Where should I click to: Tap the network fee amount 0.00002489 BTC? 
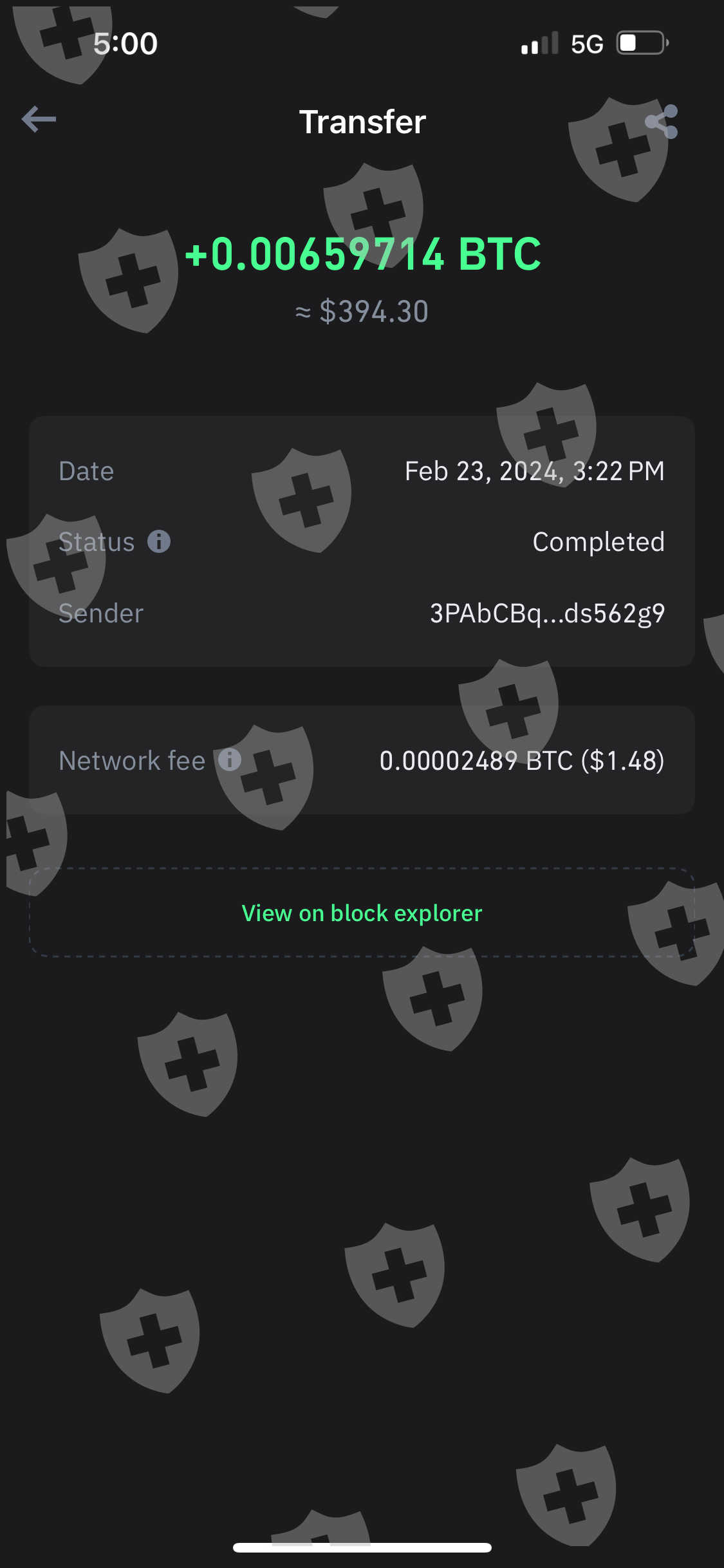(x=521, y=761)
